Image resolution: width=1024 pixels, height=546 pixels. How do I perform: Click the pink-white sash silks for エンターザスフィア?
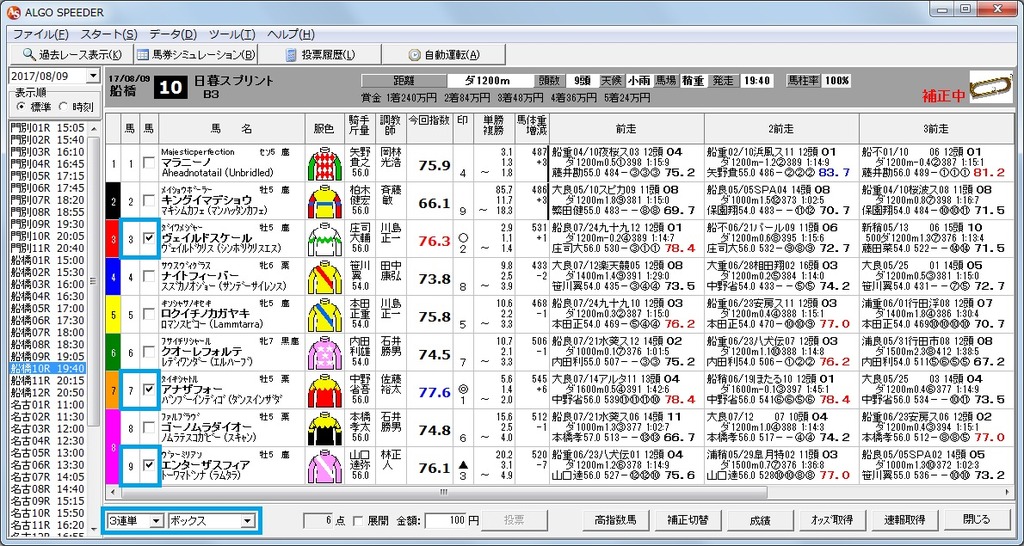[325, 467]
